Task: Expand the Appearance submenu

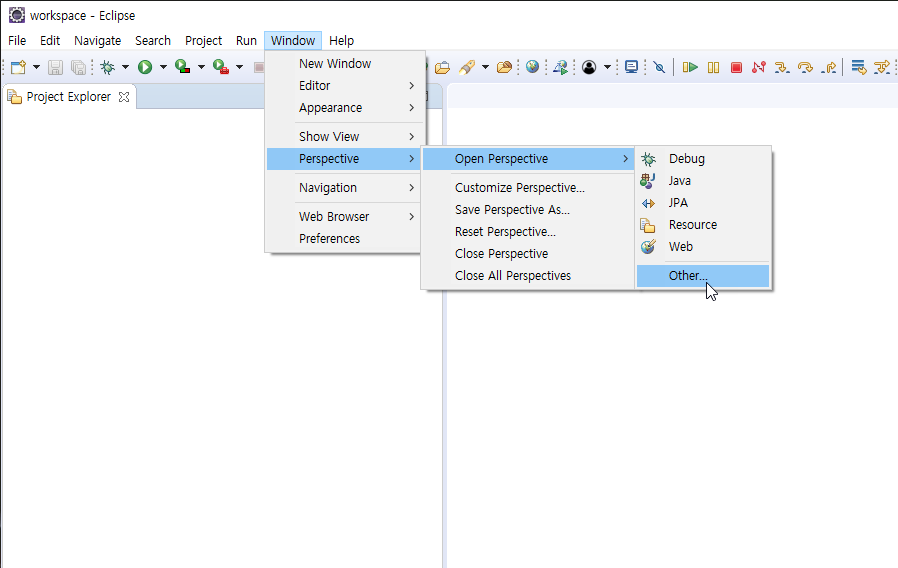Action: (x=345, y=108)
